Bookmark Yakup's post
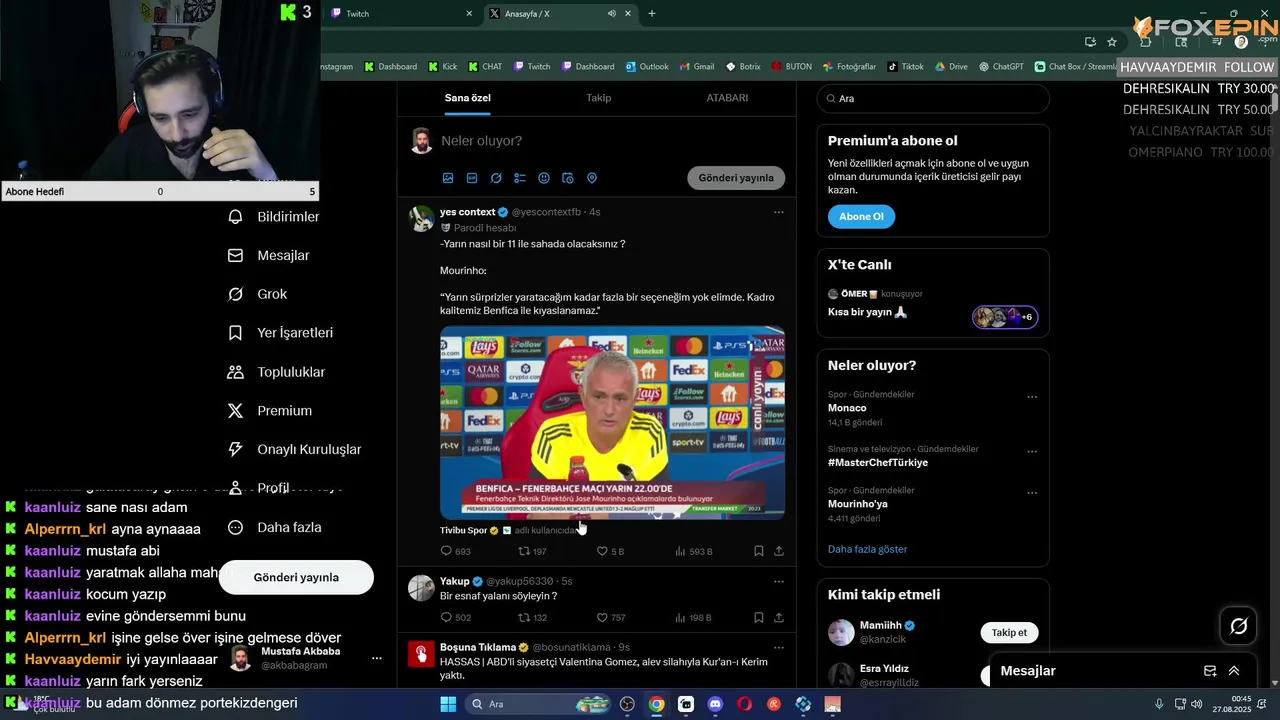Viewport: 1280px width, 720px height. 759,618
